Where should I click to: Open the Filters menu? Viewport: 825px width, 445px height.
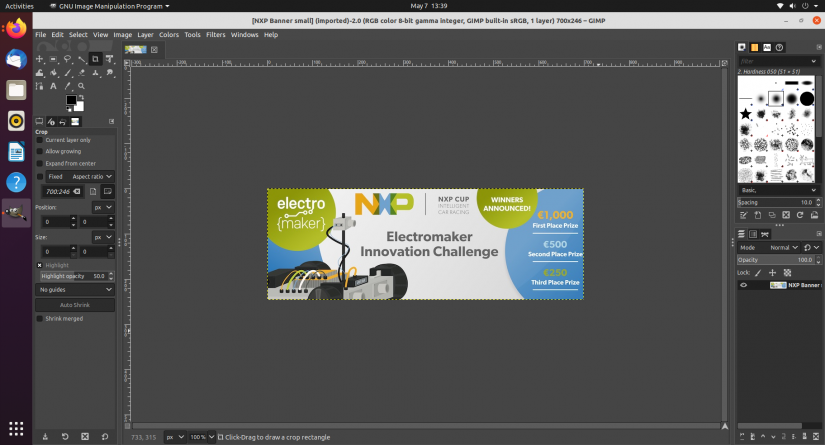click(216, 35)
